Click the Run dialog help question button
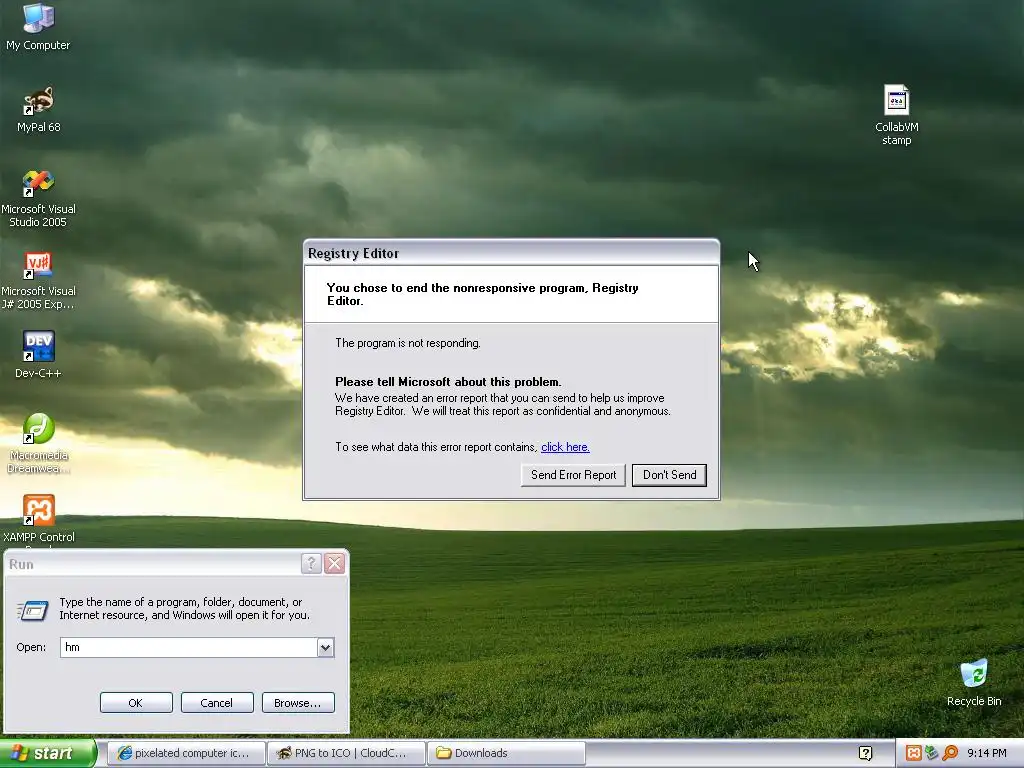1024x768 pixels. pyautogui.click(x=312, y=564)
